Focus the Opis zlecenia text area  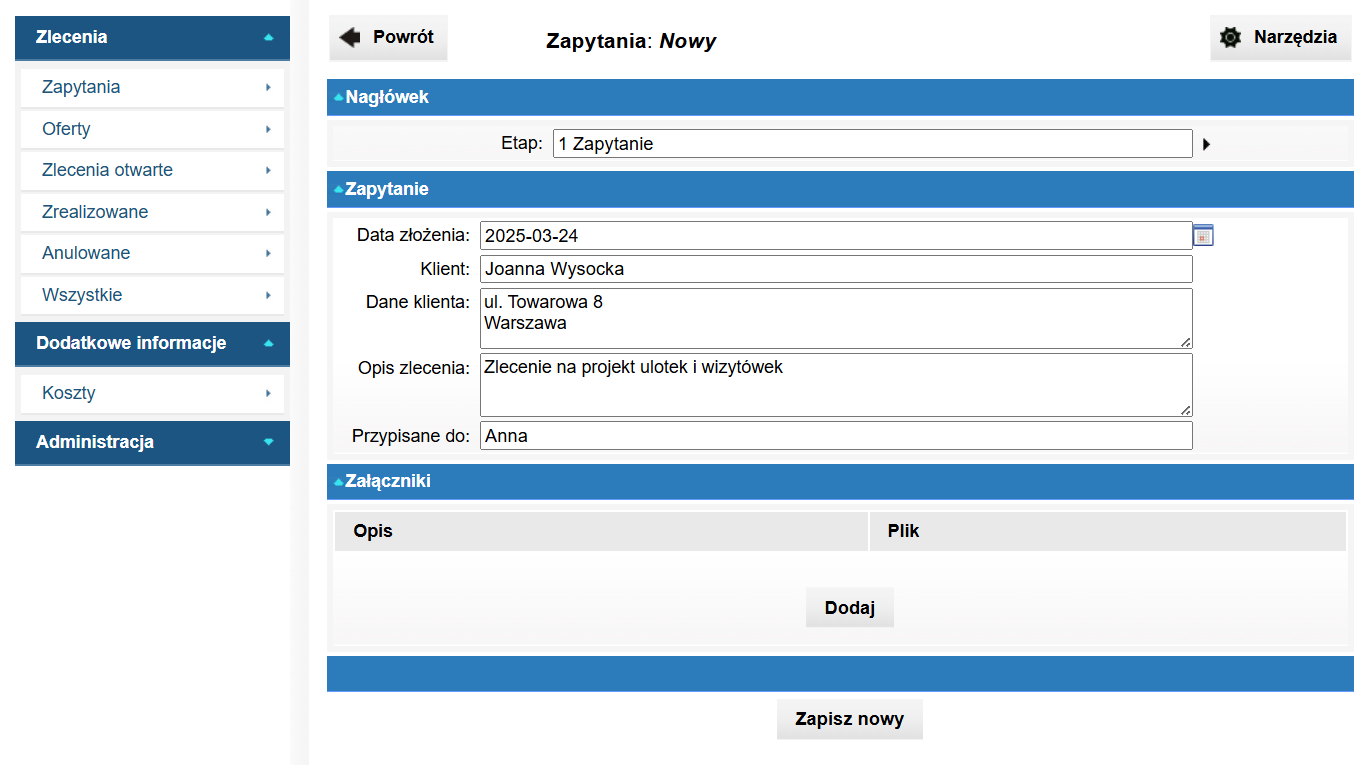click(835, 384)
